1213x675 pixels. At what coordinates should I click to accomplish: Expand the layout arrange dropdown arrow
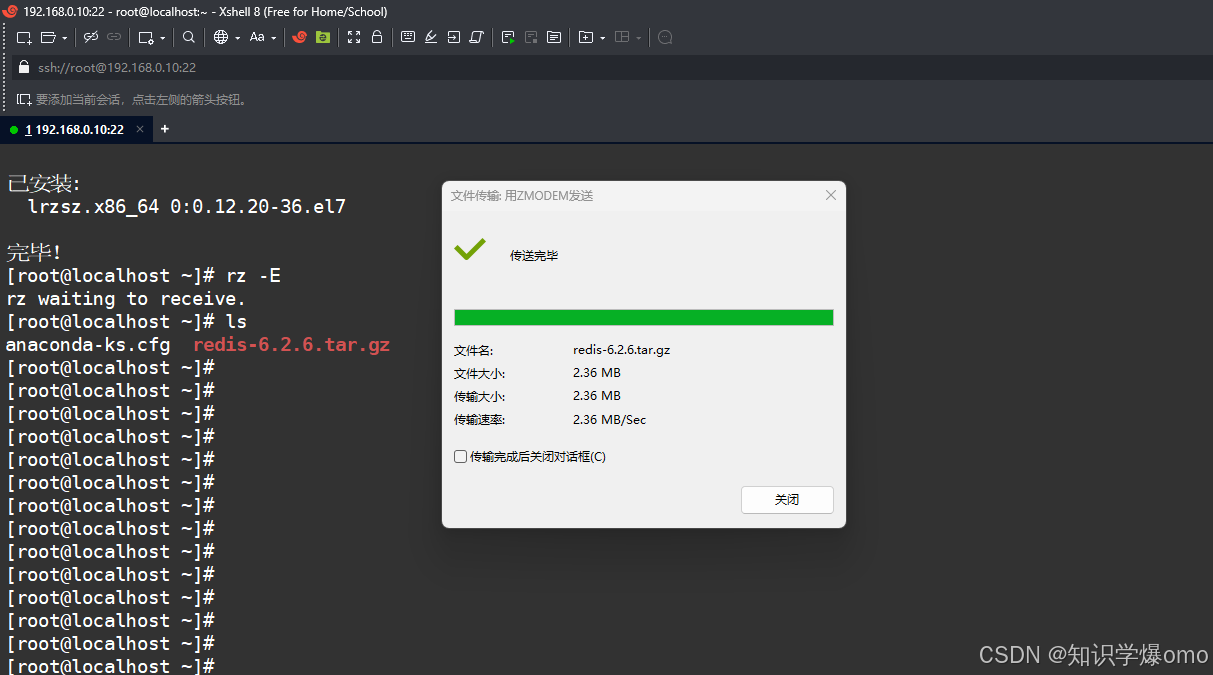tap(639, 38)
